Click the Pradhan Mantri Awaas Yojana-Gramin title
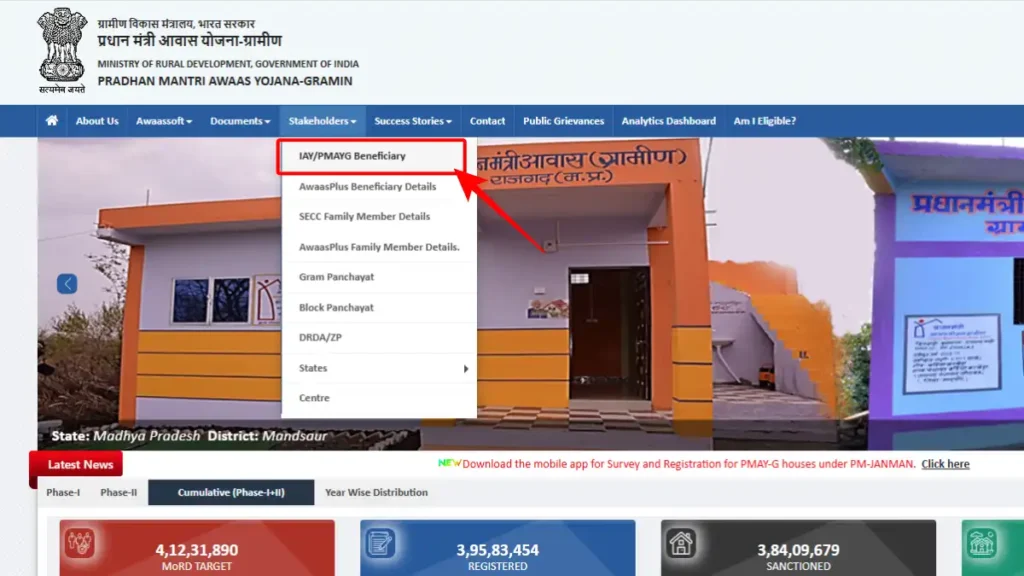 225,81
